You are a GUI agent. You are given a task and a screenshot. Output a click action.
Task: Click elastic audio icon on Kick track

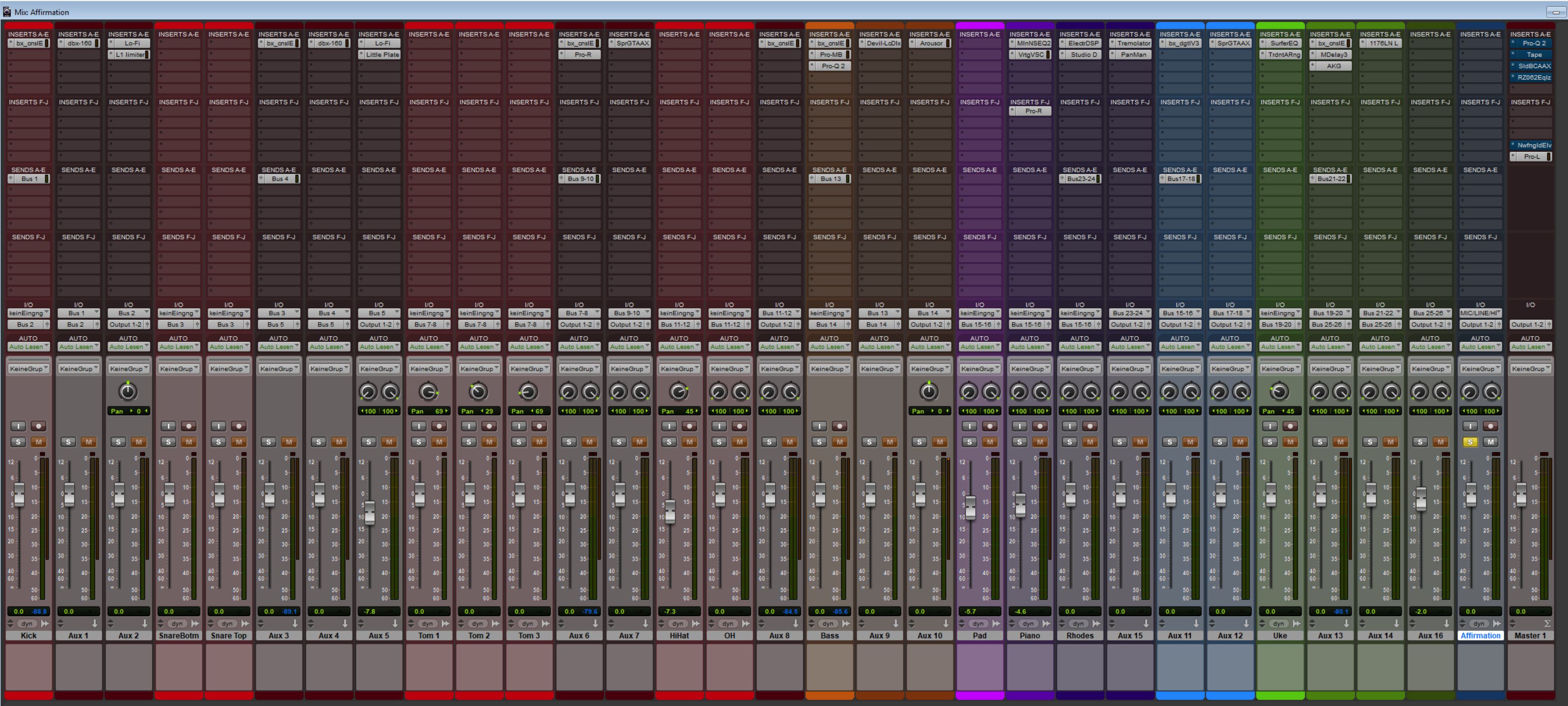pyautogui.click(x=45, y=624)
